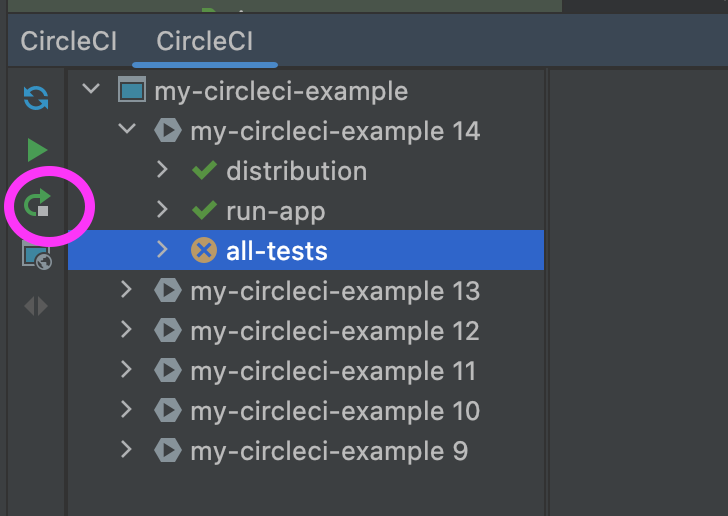This screenshot has height=516, width=728.
Task: Click the failed X icon on all-tests
Action: [x=204, y=250]
